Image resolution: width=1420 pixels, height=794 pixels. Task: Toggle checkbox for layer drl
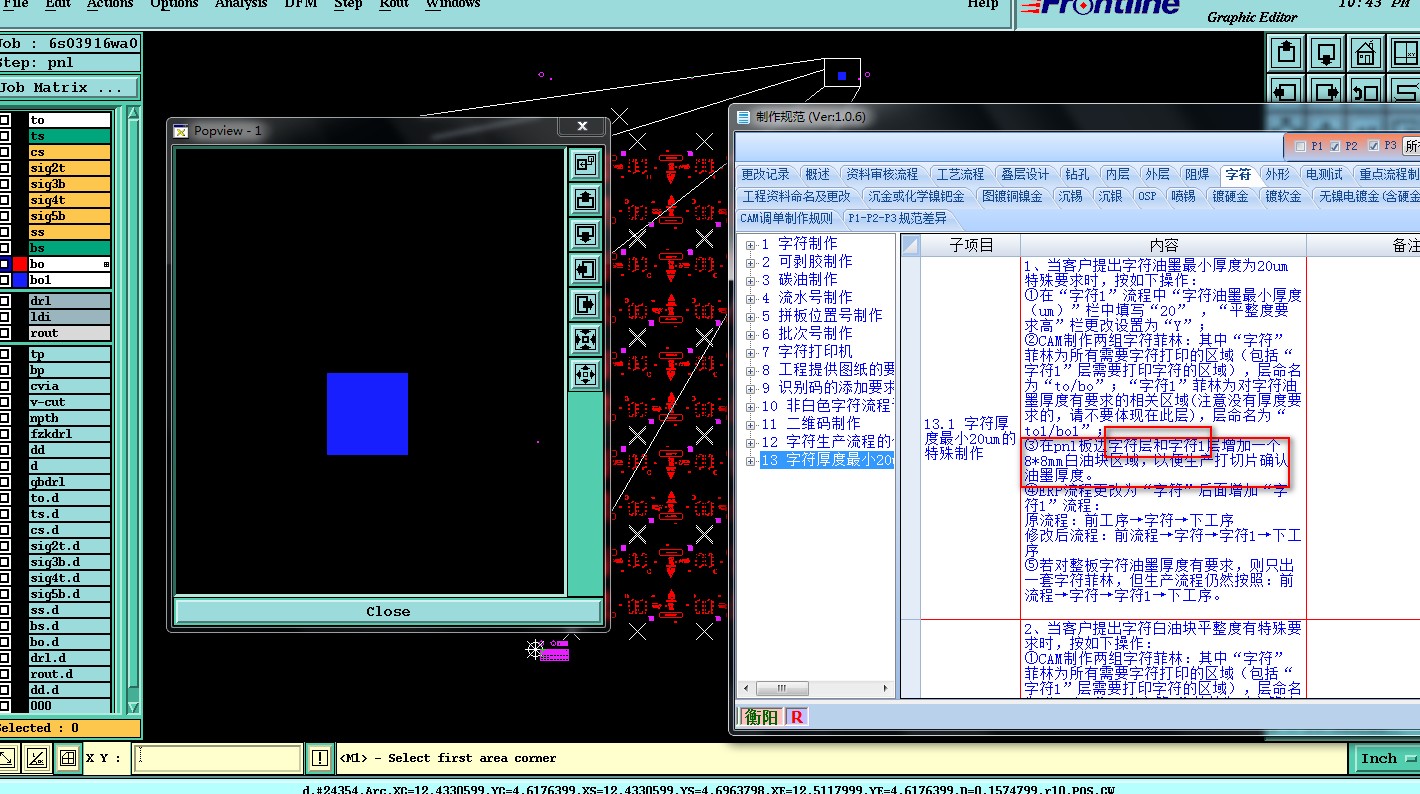(x=5, y=301)
